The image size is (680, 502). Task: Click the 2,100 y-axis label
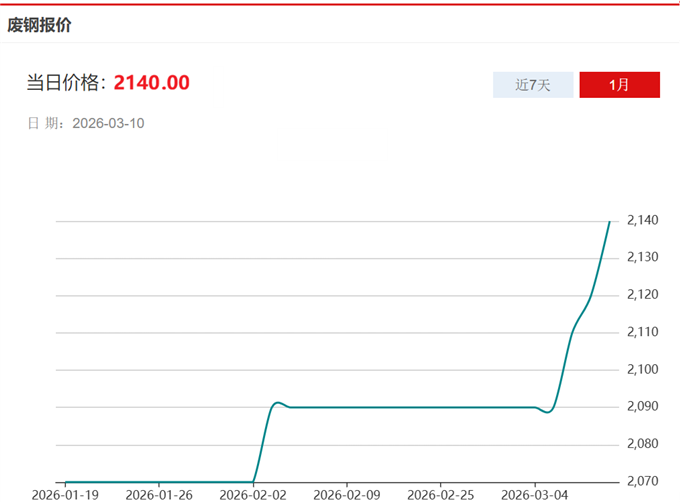click(642, 369)
